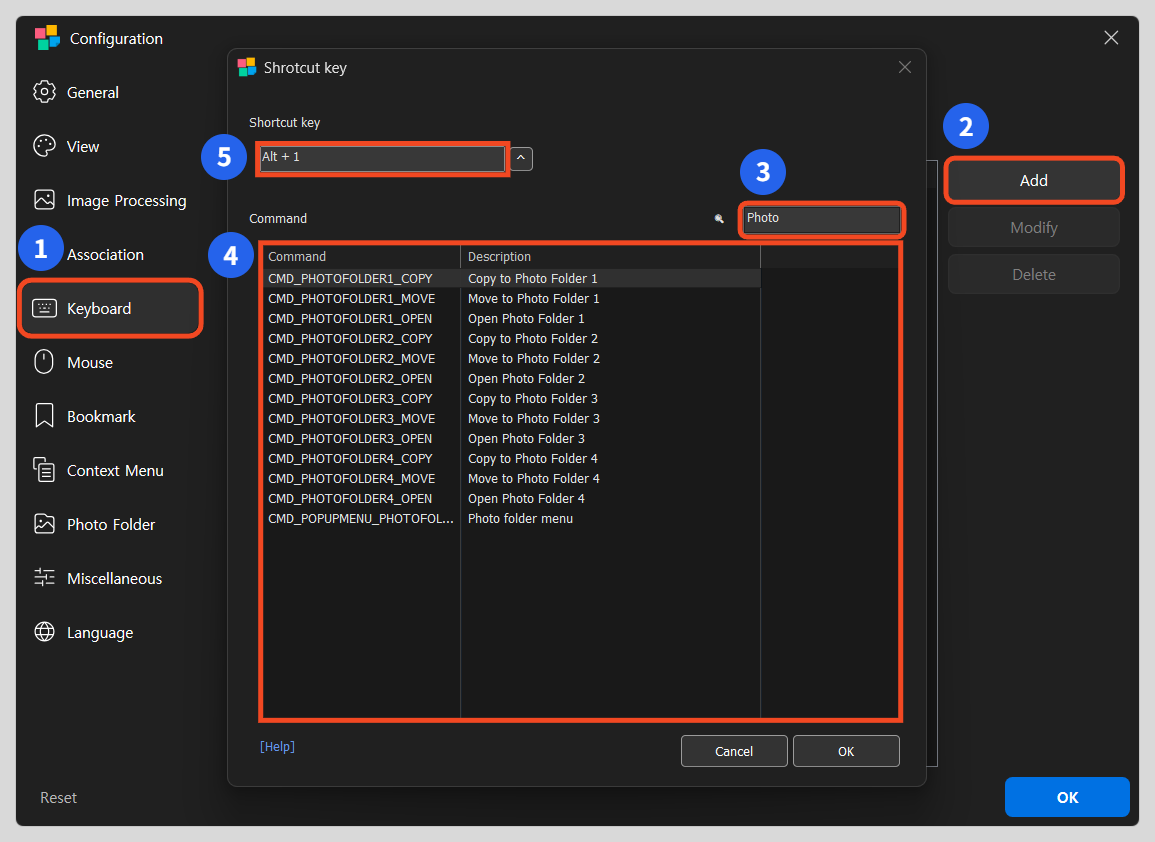
Task: Click the 'Photo folder menu' description
Action: [520, 519]
